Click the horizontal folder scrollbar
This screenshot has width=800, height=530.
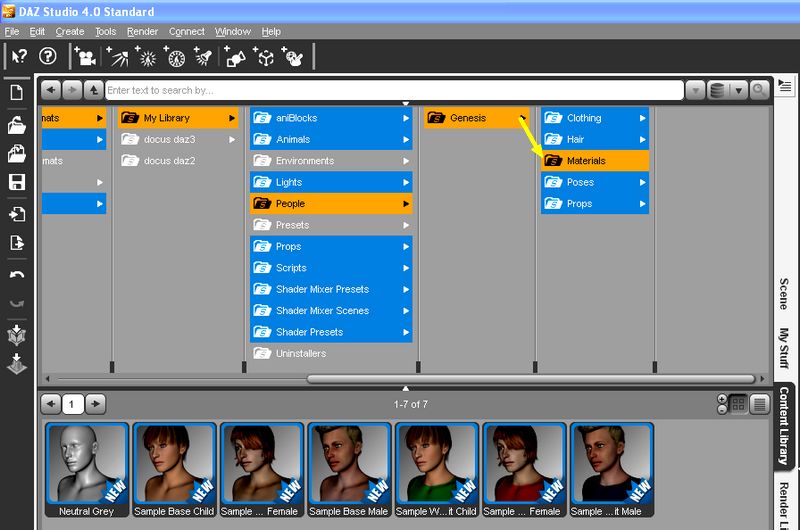(531, 379)
